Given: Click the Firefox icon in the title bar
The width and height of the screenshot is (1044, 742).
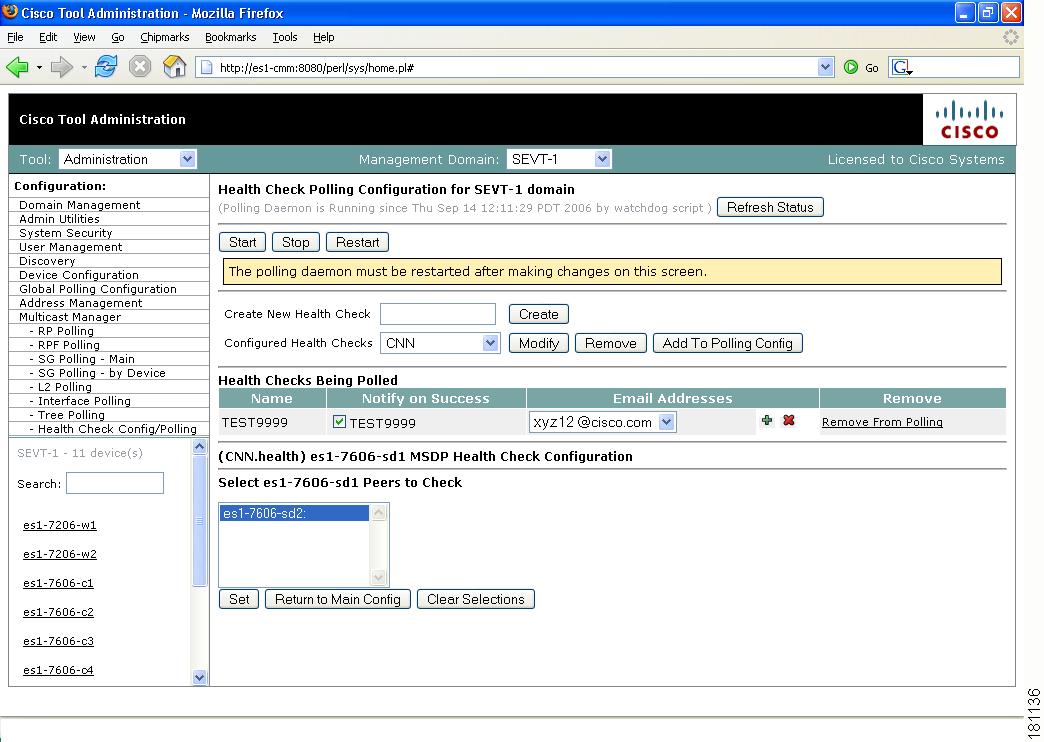Looking at the screenshot, I should (10, 11).
